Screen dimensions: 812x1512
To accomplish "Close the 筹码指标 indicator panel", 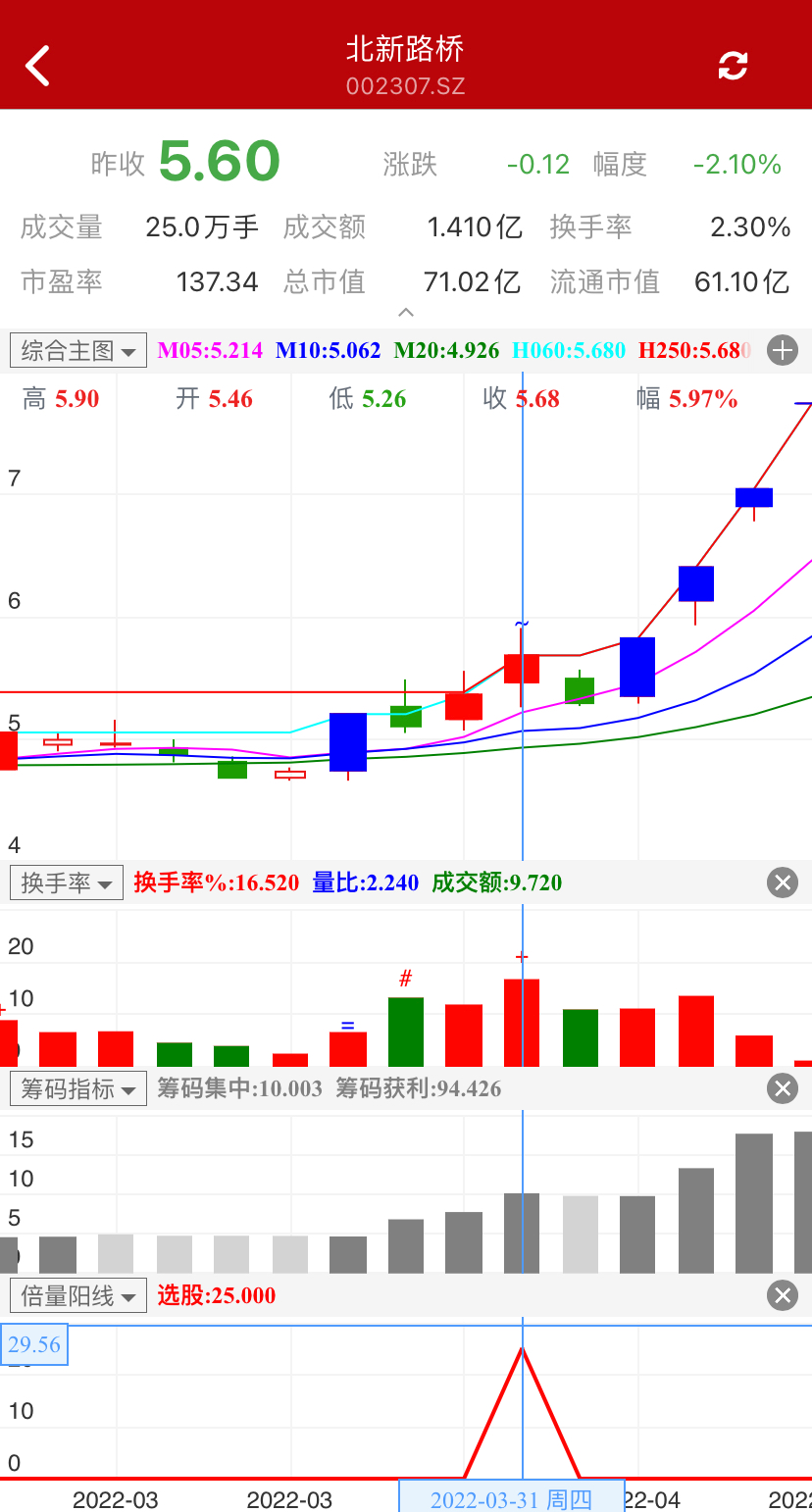I will [x=782, y=1088].
